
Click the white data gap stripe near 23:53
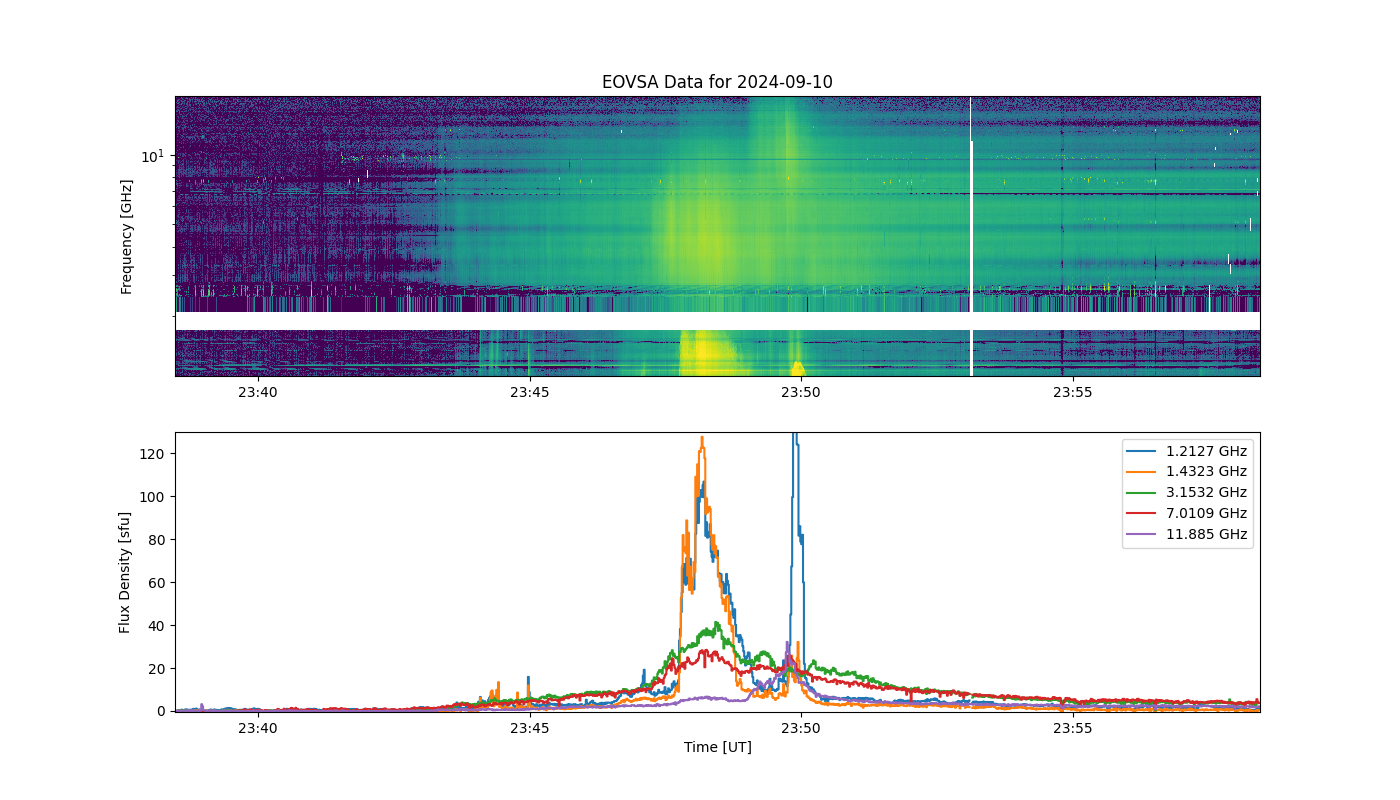tap(971, 237)
